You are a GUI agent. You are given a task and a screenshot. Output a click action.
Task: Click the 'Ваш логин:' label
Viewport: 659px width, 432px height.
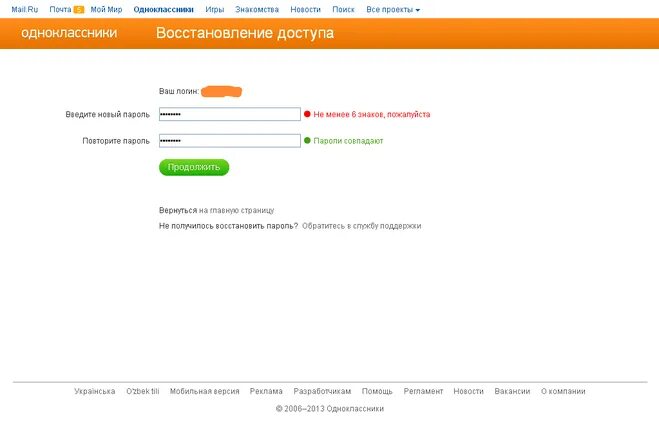pos(179,91)
